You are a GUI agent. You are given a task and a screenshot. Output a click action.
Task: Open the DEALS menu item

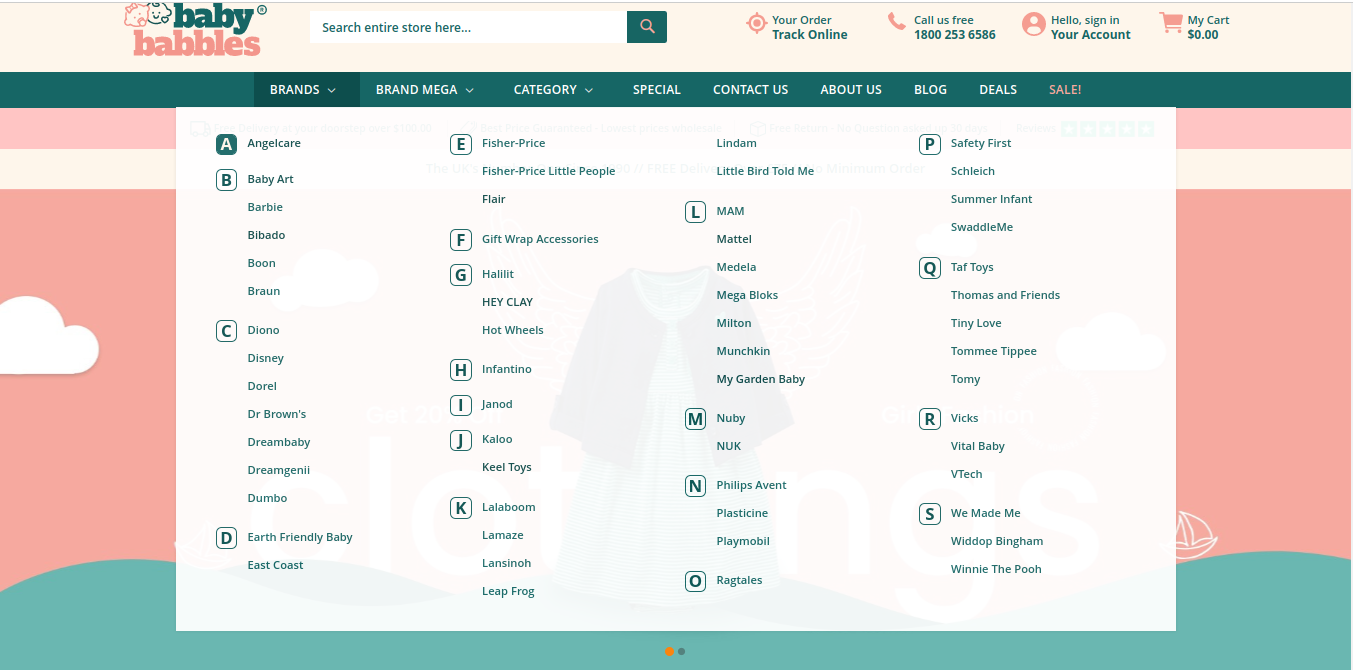click(x=998, y=90)
